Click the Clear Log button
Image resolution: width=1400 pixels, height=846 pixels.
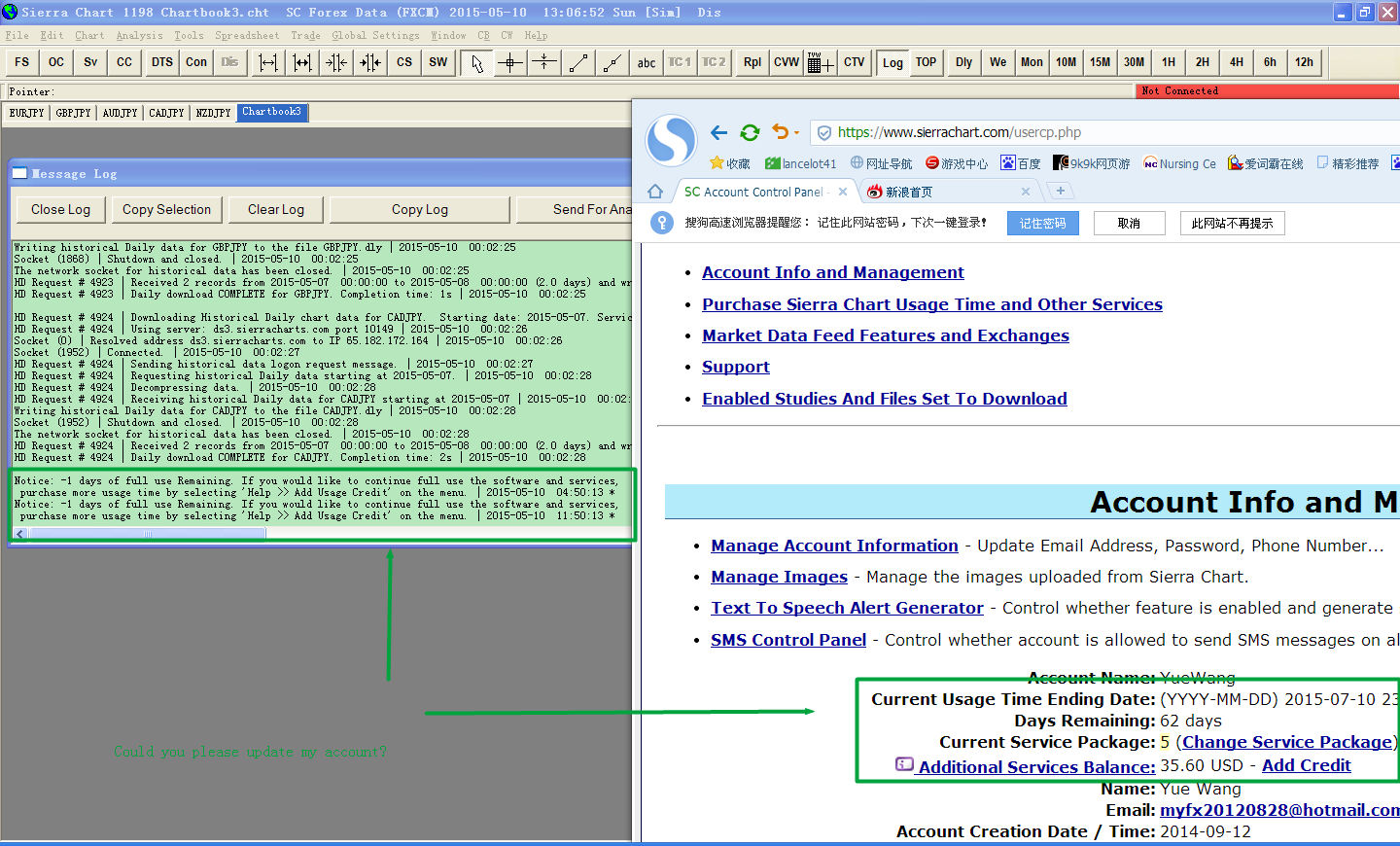pos(276,209)
